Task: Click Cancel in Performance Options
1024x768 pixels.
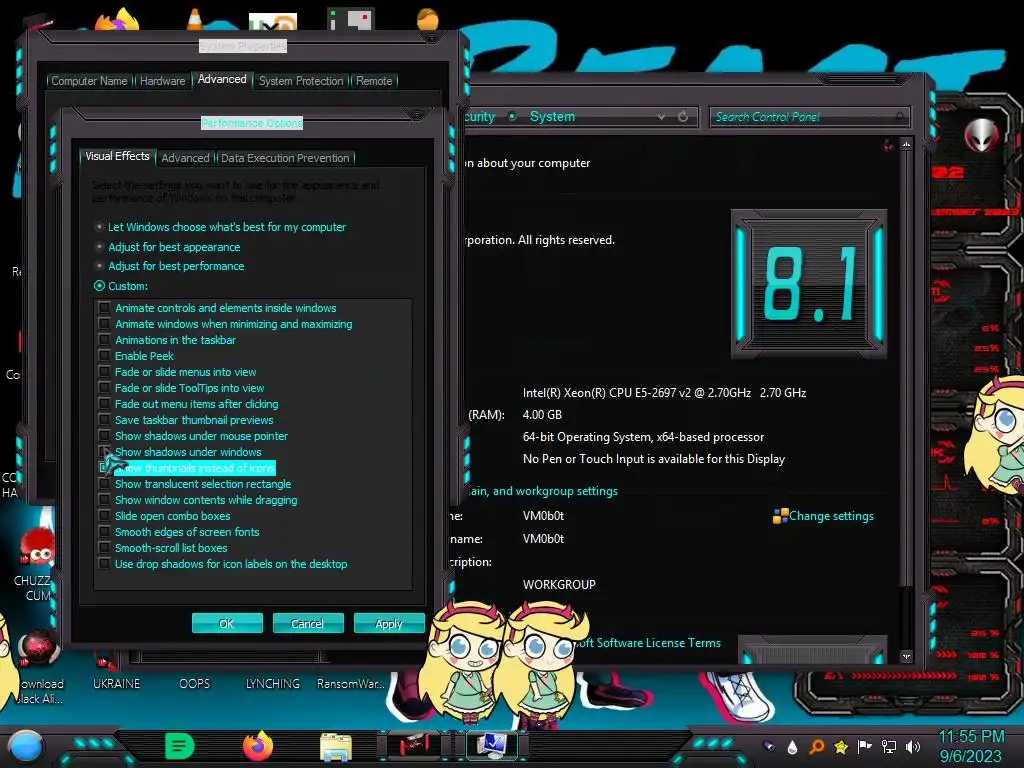Action: 308,624
